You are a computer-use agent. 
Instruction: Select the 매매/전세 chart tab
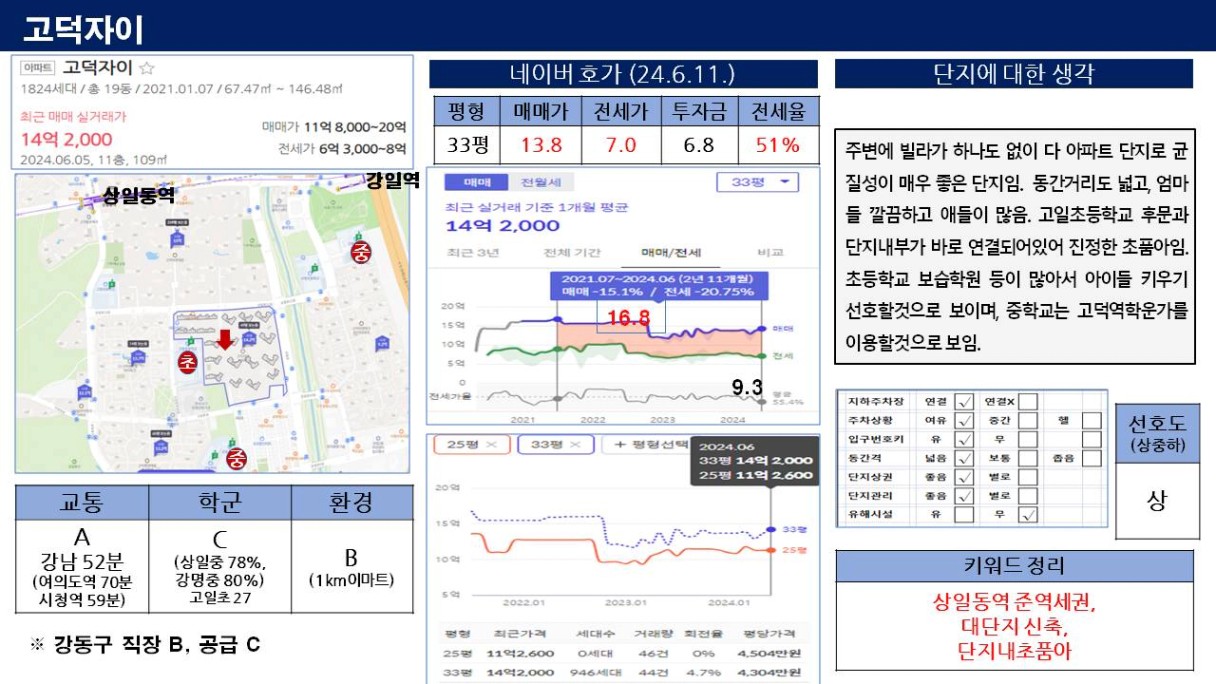(x=670, y=252)
